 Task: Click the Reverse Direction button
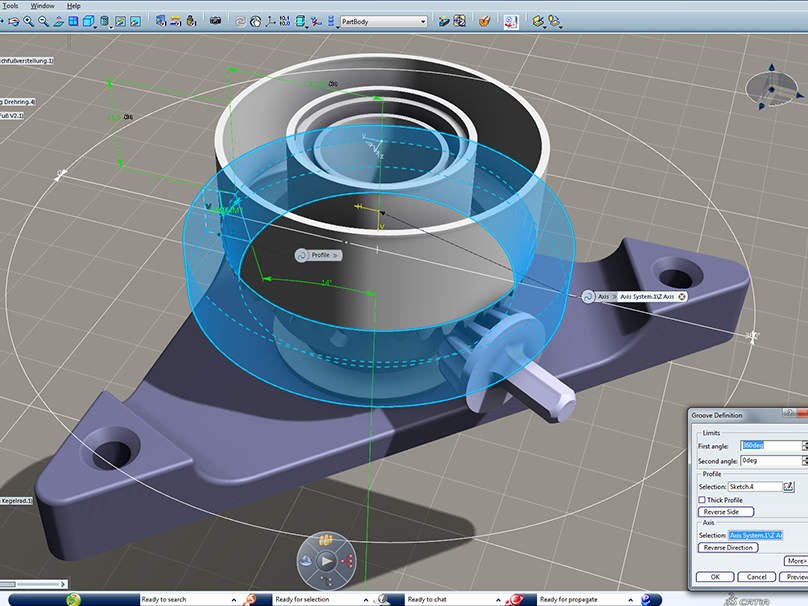click(729, 548)
